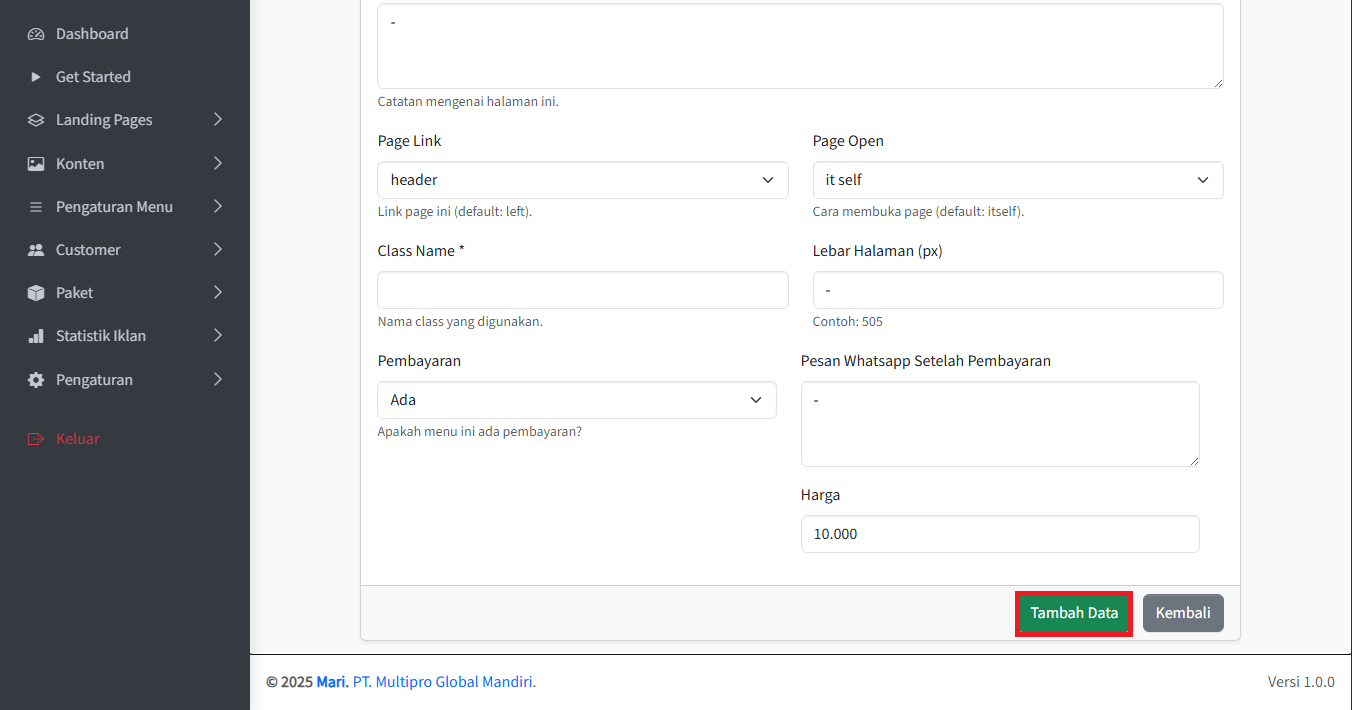Image resolution: width=1352 pixels, height=710 pixels.
Task: Click the Landing Pages layers icon
Action: [36, 120]
